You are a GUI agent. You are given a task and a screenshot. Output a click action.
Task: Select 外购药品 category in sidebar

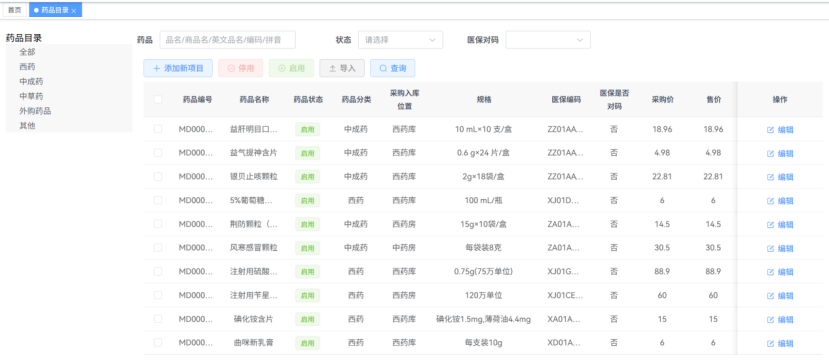35,112
